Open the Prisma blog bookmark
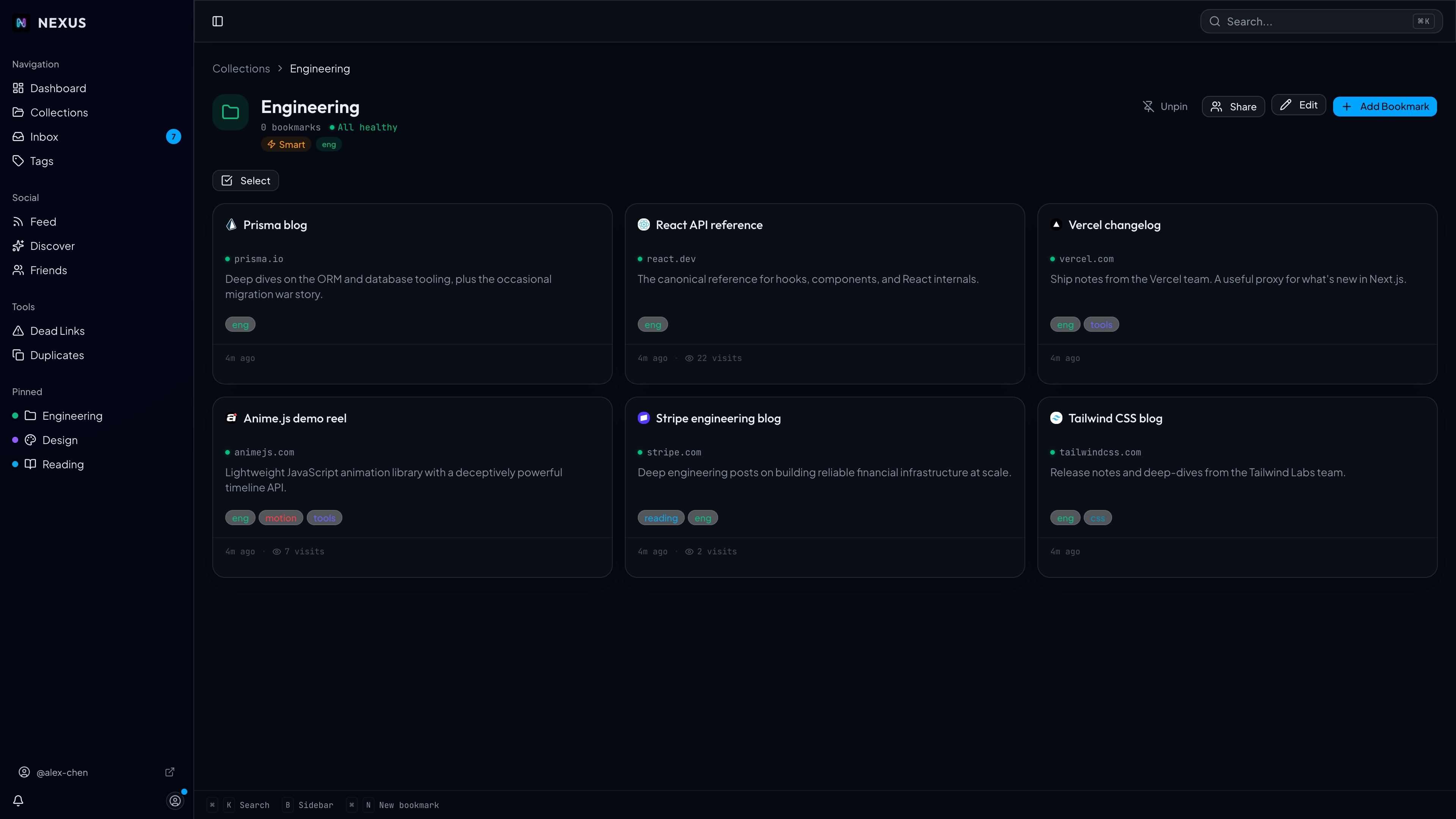1456x819 pixels. point(275,225)
